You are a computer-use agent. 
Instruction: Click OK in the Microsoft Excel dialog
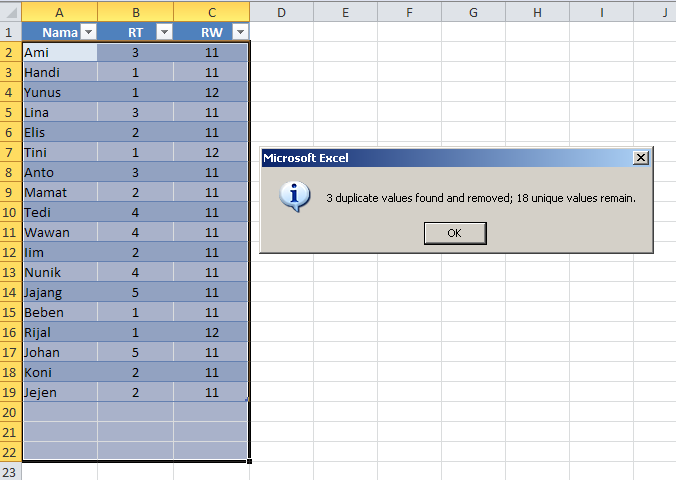pos(455,233)
